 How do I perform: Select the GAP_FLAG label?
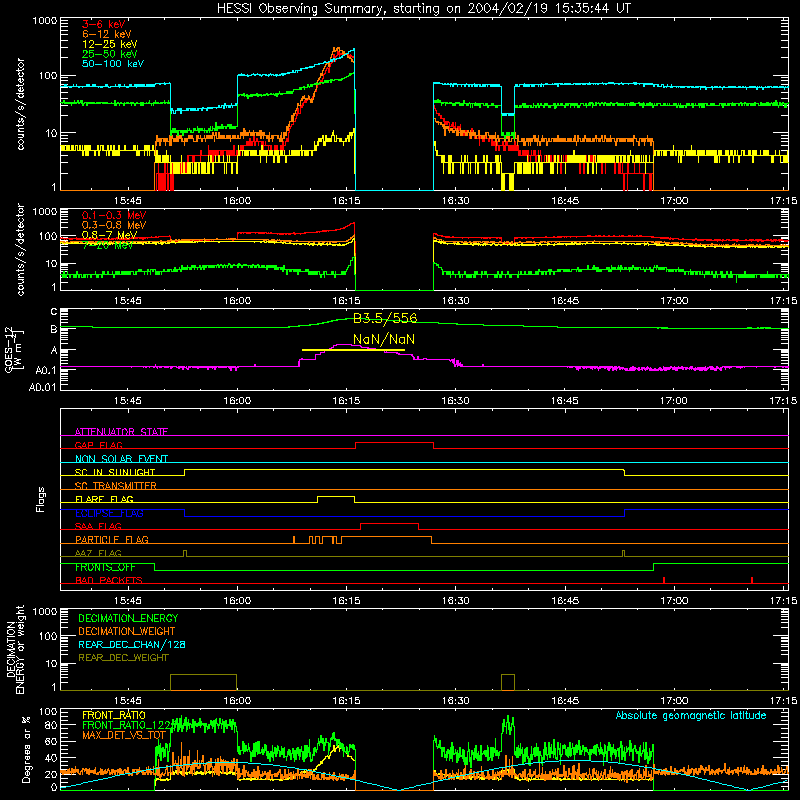[x=98, y=445]
